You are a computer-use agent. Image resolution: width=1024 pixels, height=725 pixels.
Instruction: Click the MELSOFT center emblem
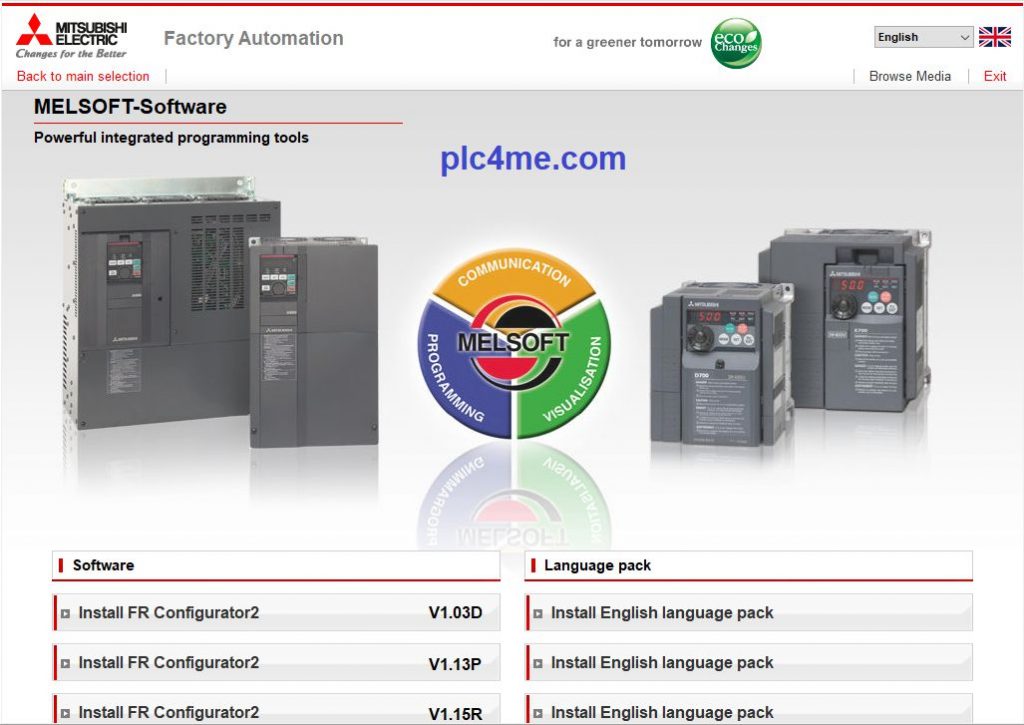513,343
